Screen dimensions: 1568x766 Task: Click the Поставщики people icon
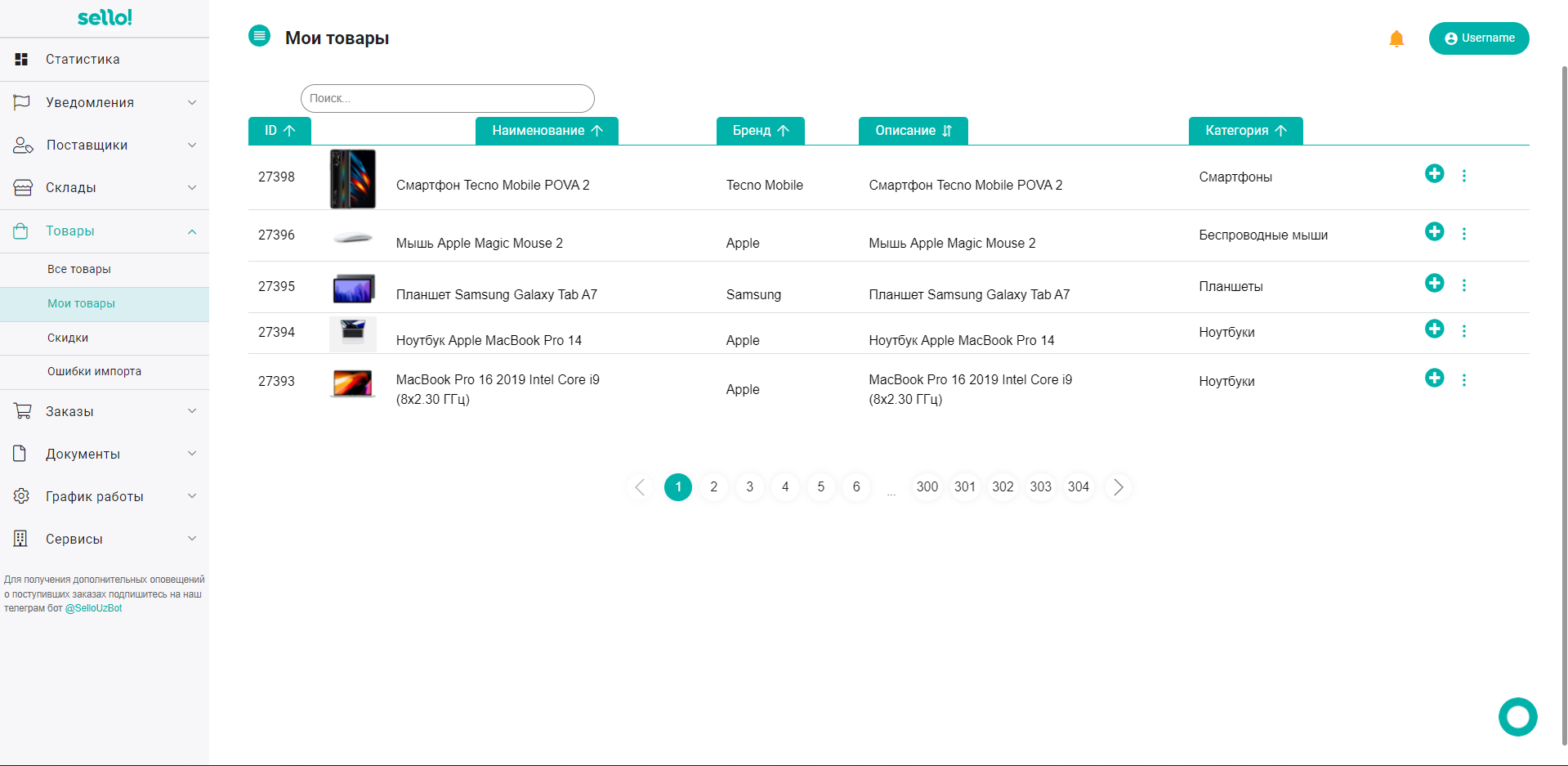pyautogui.click(x=22, y=145)
